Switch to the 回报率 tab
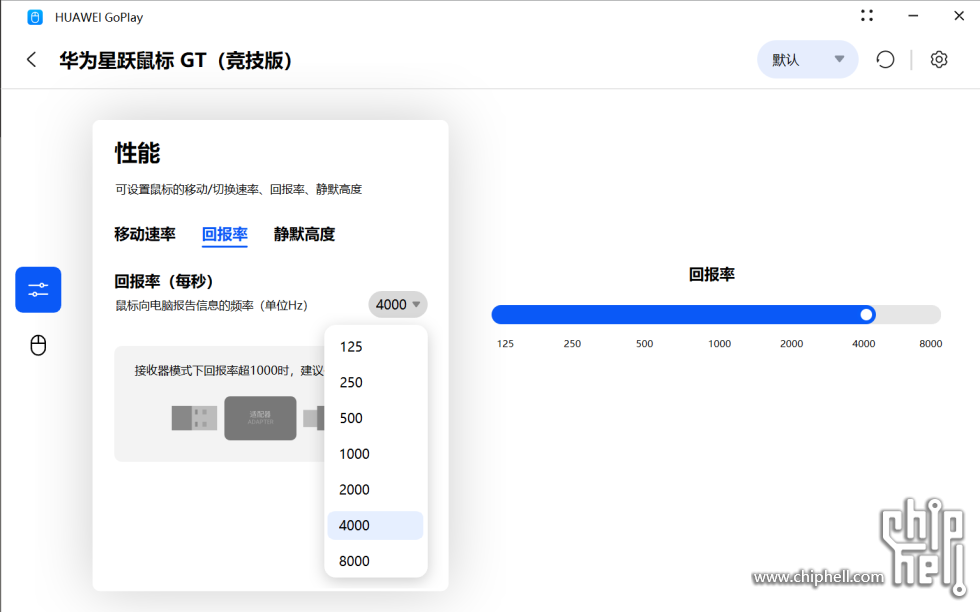 (225, 234)
